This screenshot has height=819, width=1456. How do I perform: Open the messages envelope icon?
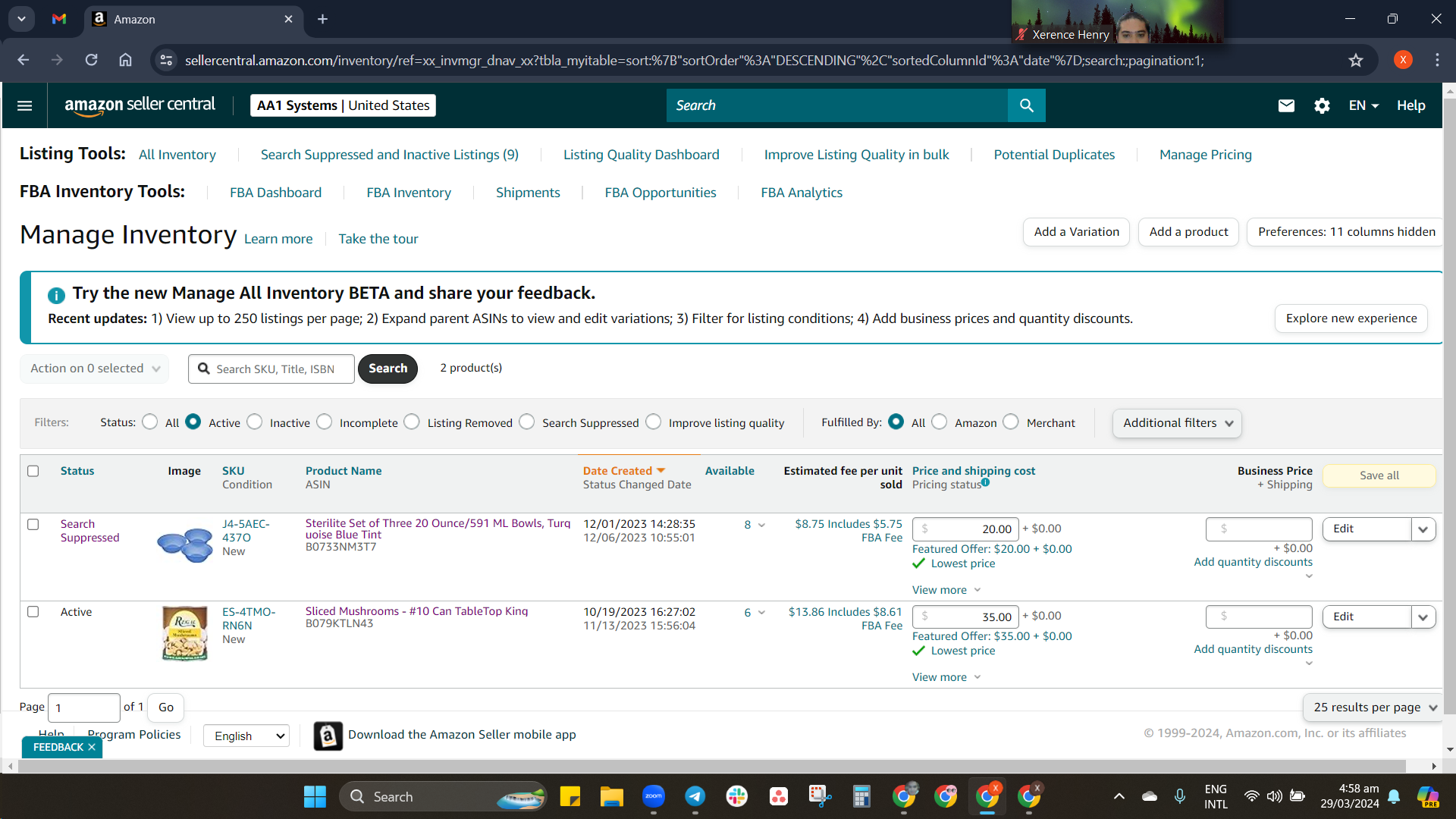point(1286,105)
